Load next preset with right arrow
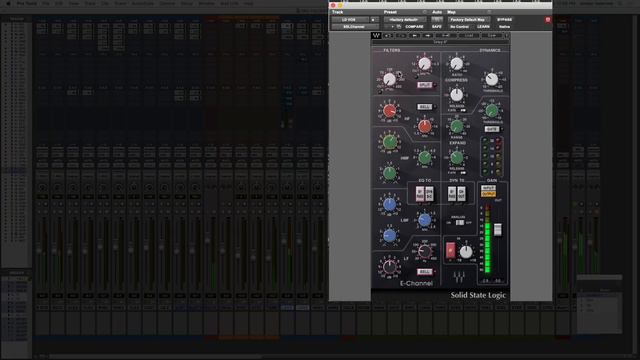Viewport: 640px width, 360px height. click(x=427, y=36)
